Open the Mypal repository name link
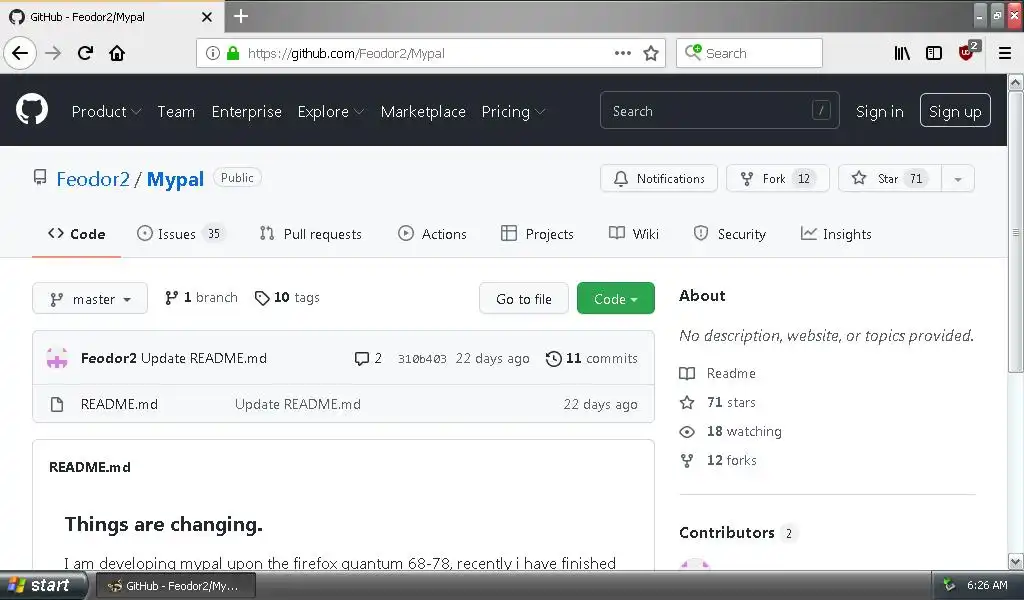Image resolution: width=1024 pixels, height=600 pixels. [x=175, y=180]
